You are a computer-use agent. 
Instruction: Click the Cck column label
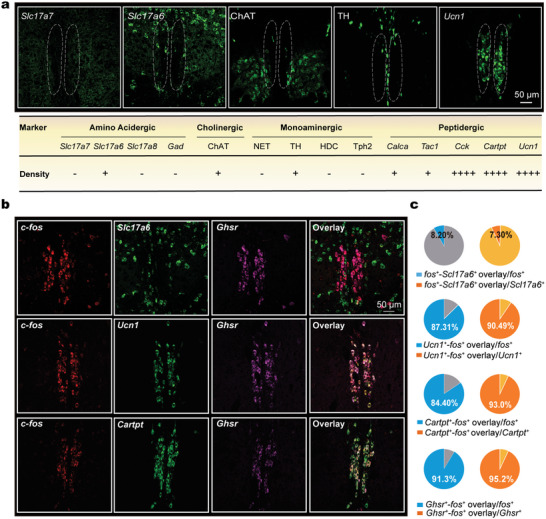click(462, 146)
